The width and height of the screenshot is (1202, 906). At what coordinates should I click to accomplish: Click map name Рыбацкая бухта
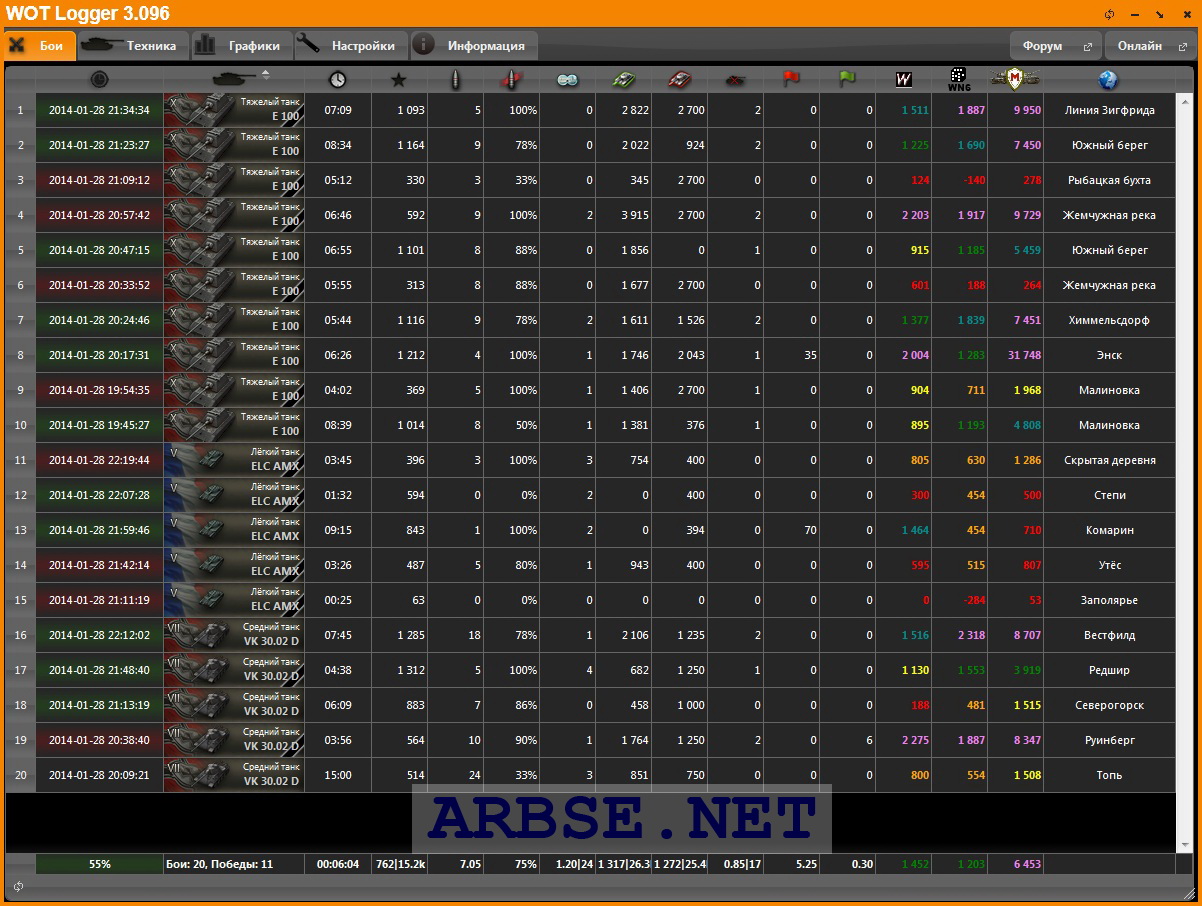pos(1109,180)
